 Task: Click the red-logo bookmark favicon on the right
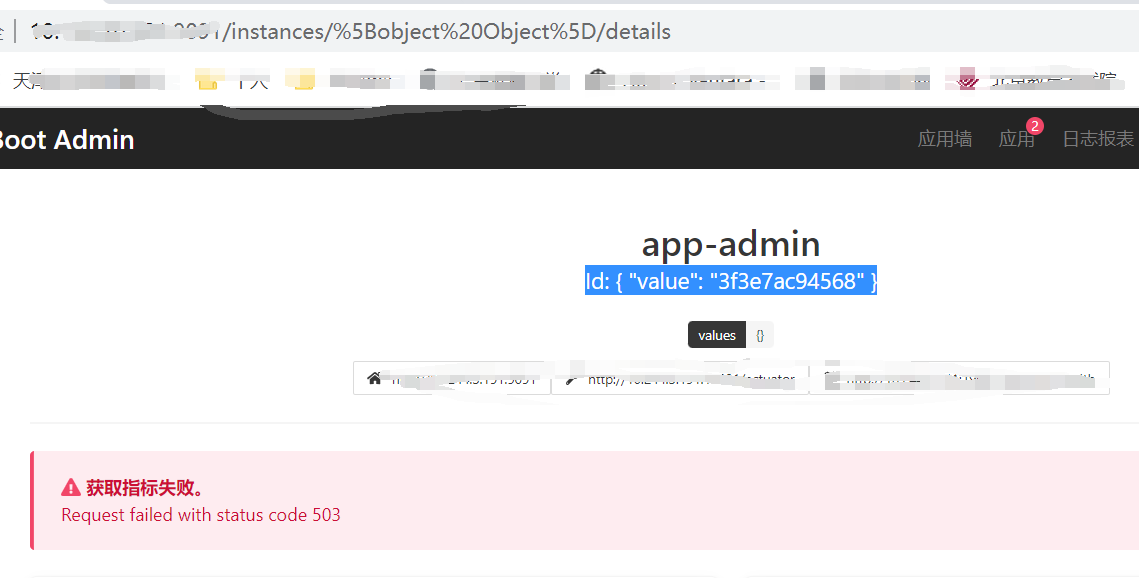966,78
